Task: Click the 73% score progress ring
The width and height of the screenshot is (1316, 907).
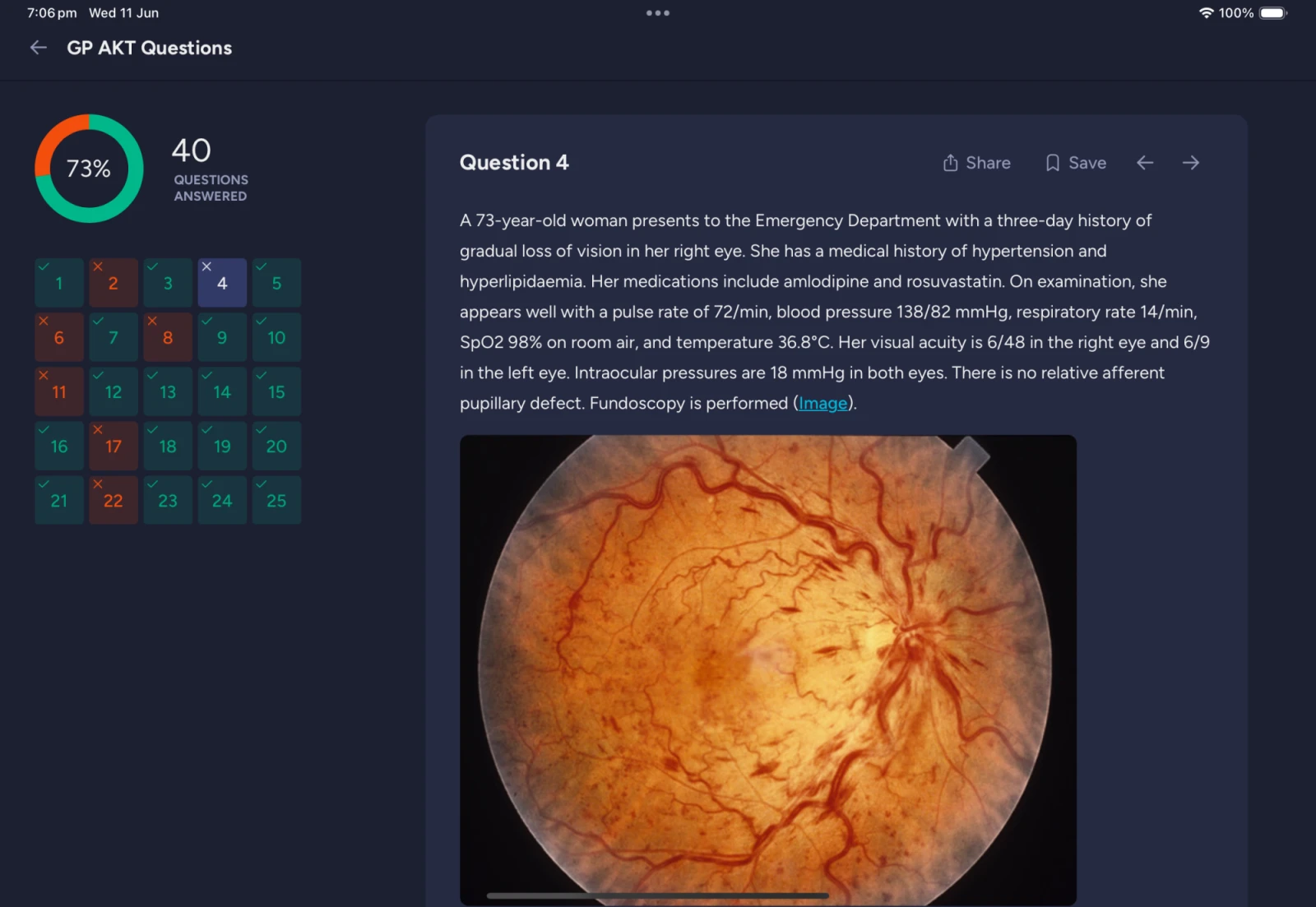Action: [89, 169]
